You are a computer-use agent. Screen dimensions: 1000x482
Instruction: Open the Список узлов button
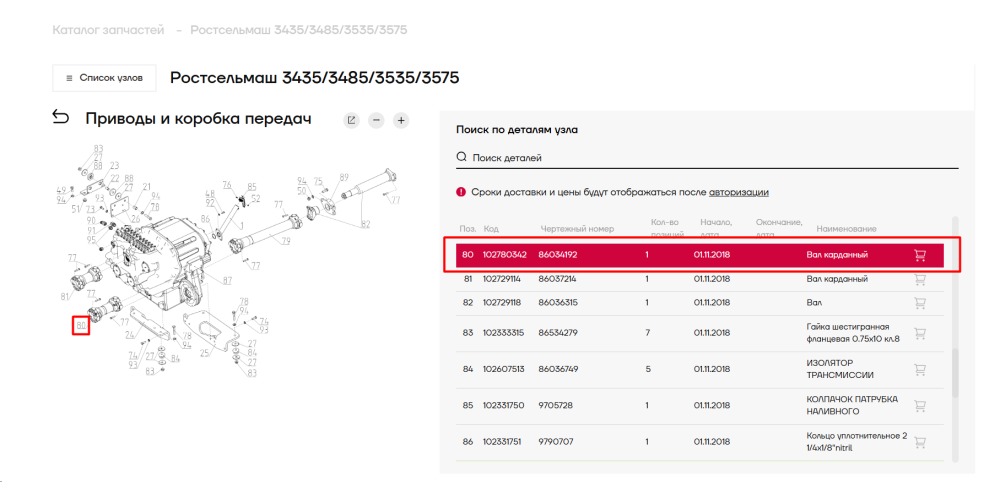(105, 78)
